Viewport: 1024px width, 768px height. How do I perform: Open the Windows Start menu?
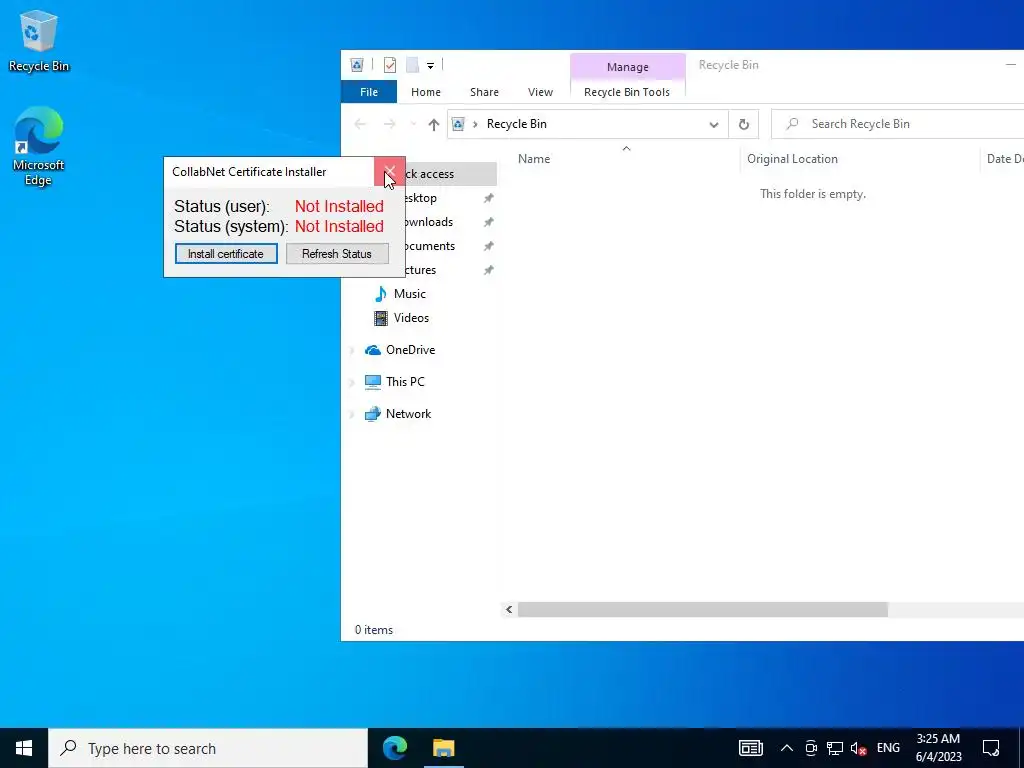point(24,748)
